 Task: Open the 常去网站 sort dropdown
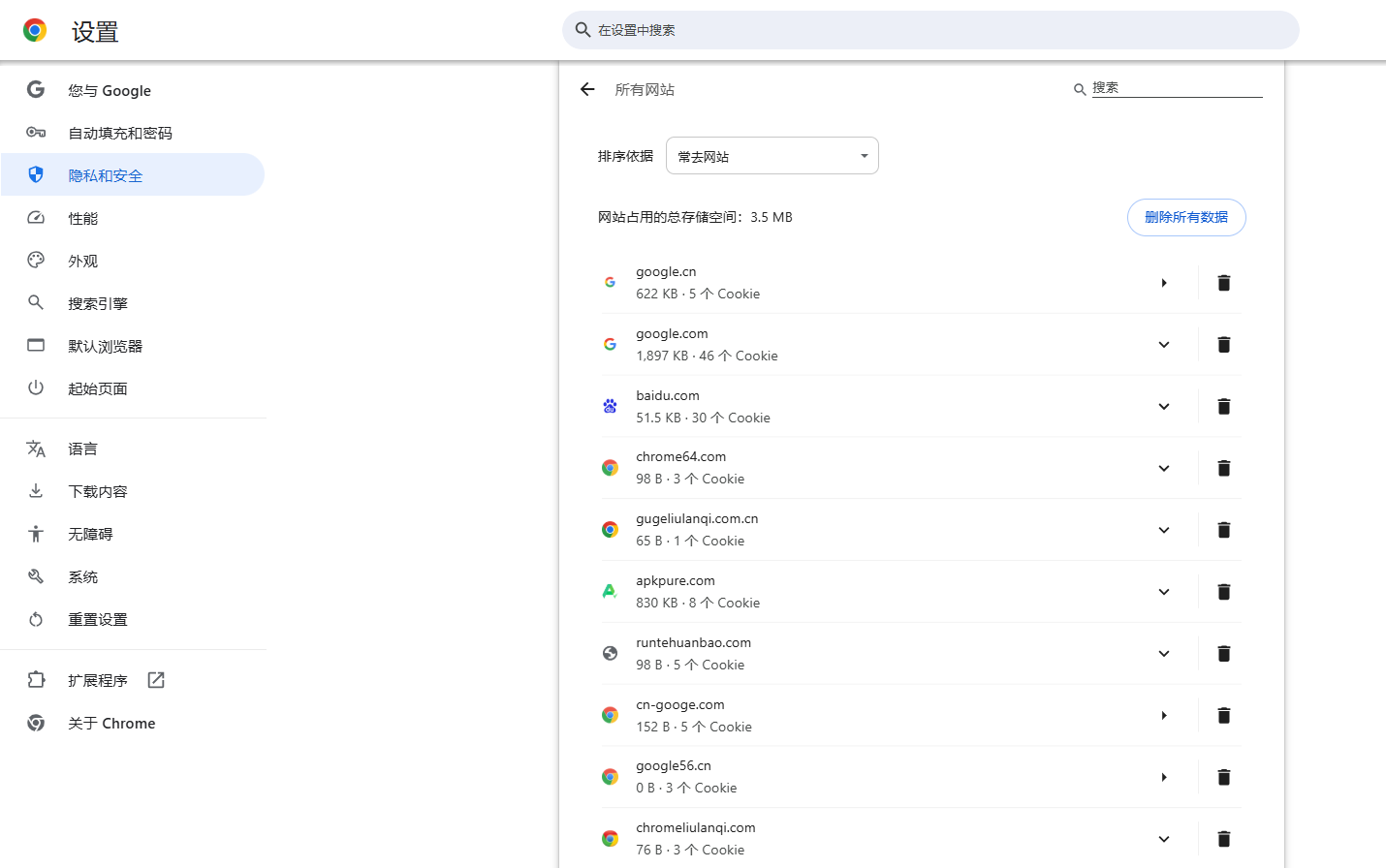772,156
